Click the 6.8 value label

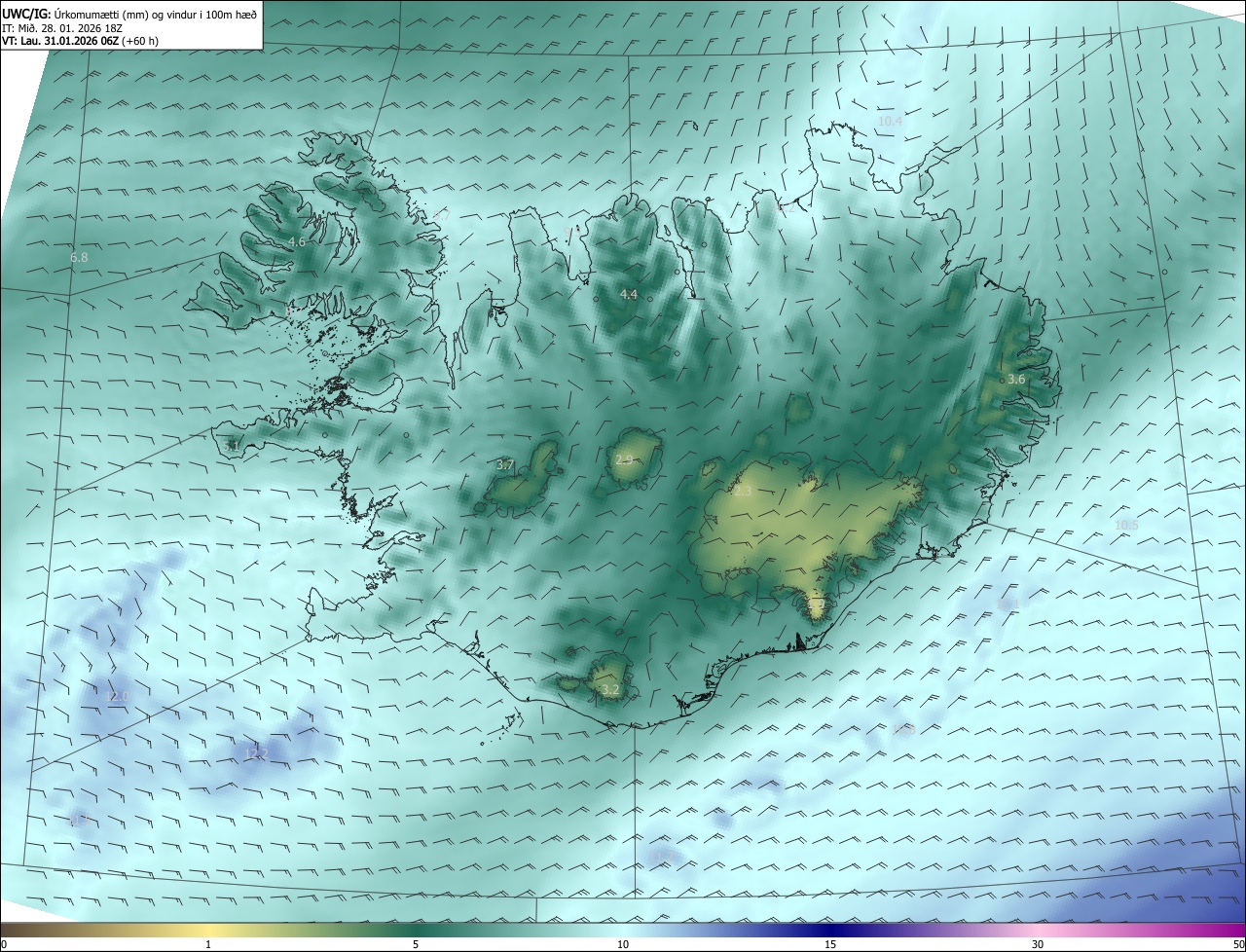[79, 257]
